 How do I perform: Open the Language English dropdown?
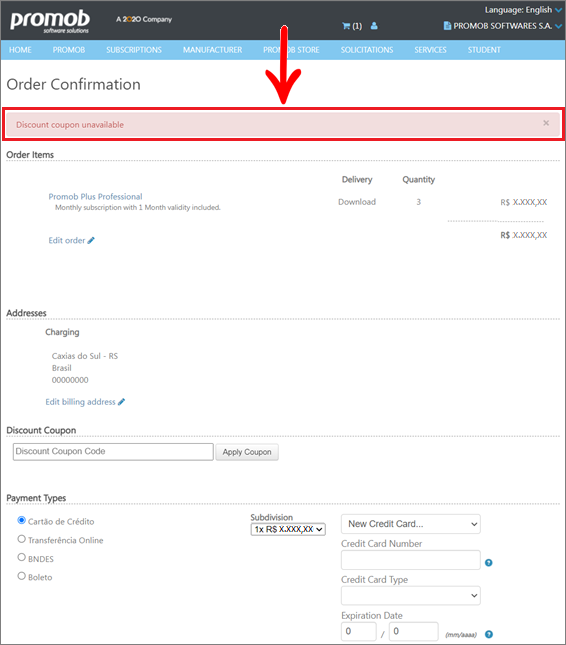pos(523,10)
